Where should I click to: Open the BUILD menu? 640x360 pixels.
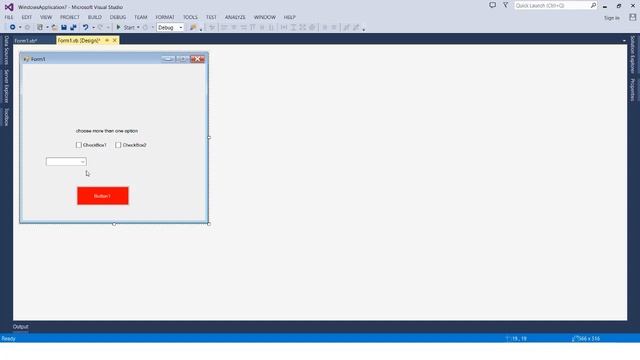(x=95, y=17)
